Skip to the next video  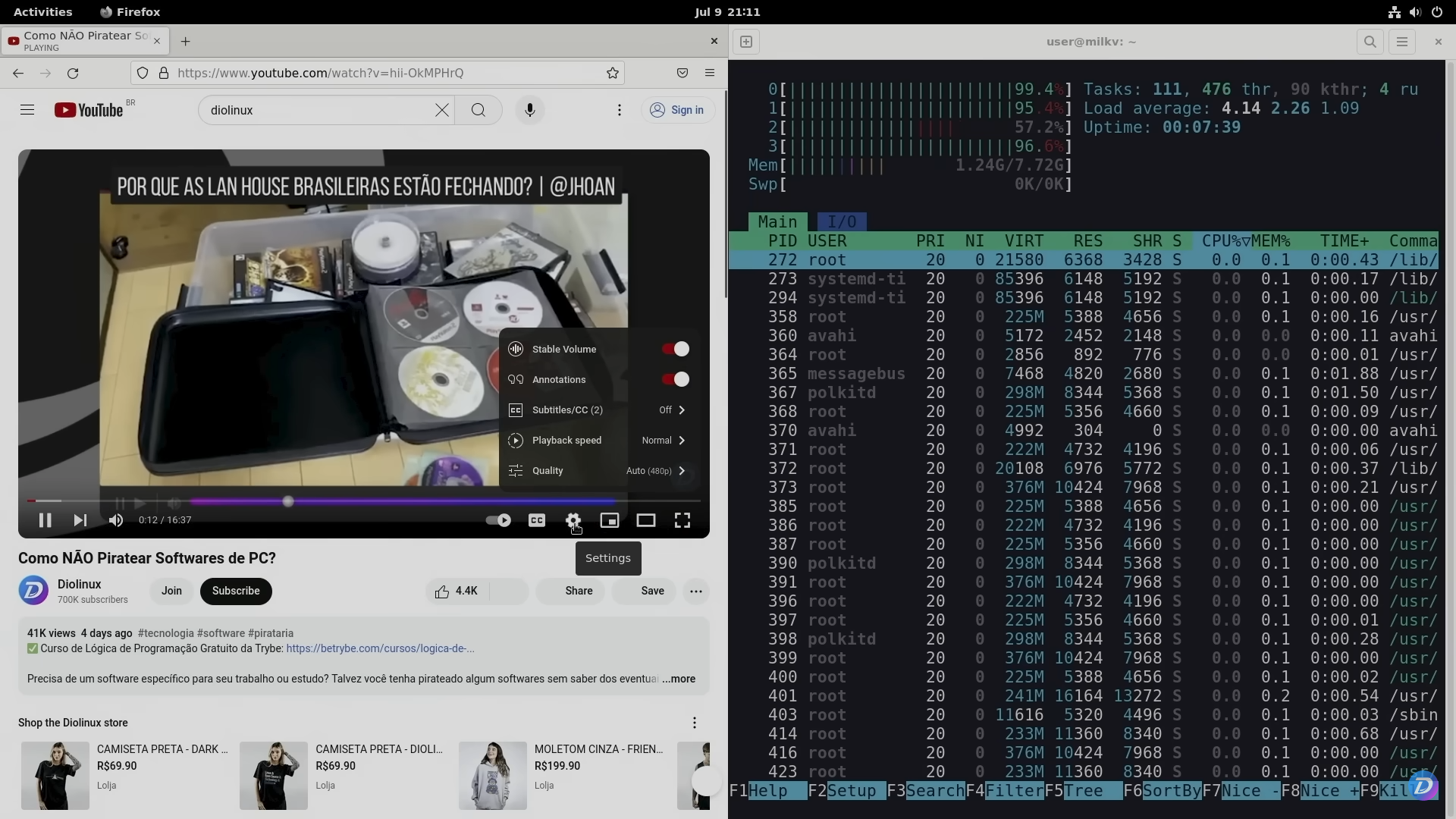coord(80,520)
